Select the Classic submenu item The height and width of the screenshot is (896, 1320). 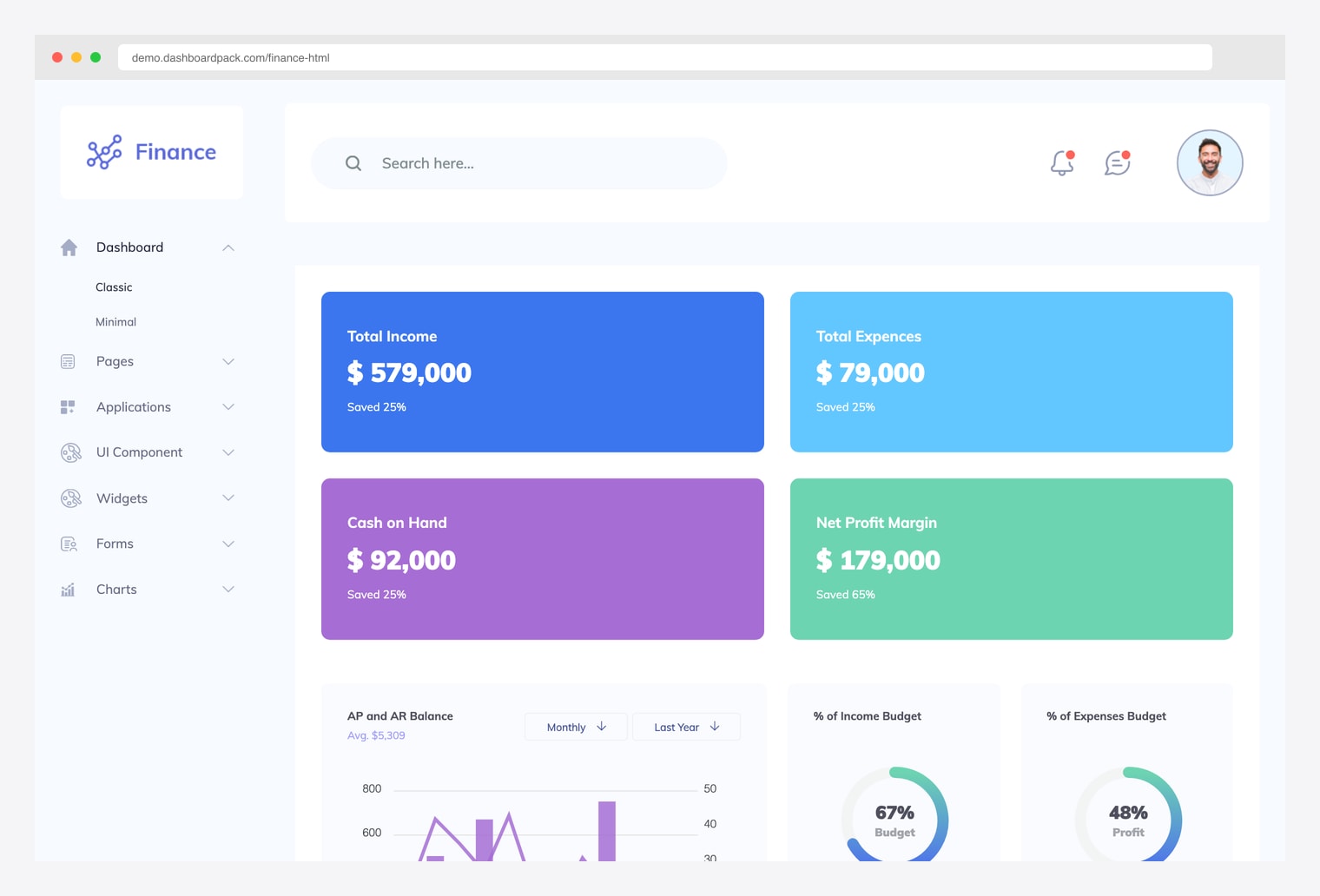[x=114, y=287]
